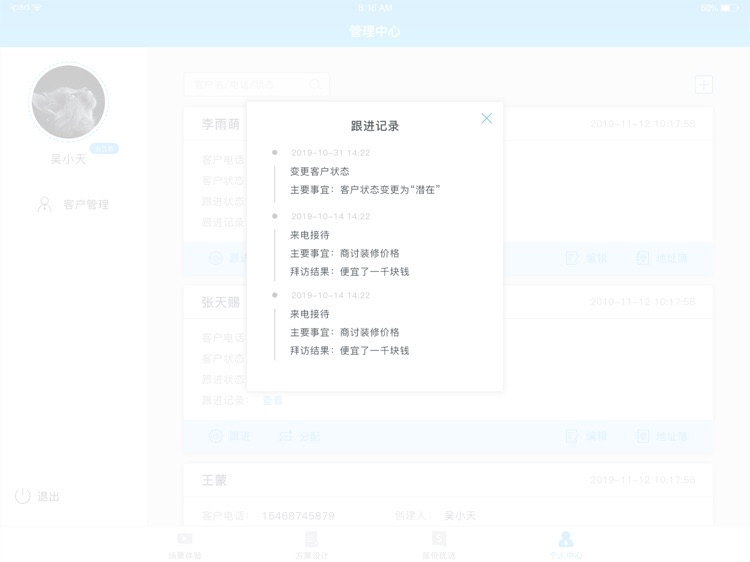Switch to the 报价优选 bottom tab

(x=439, y=545)
